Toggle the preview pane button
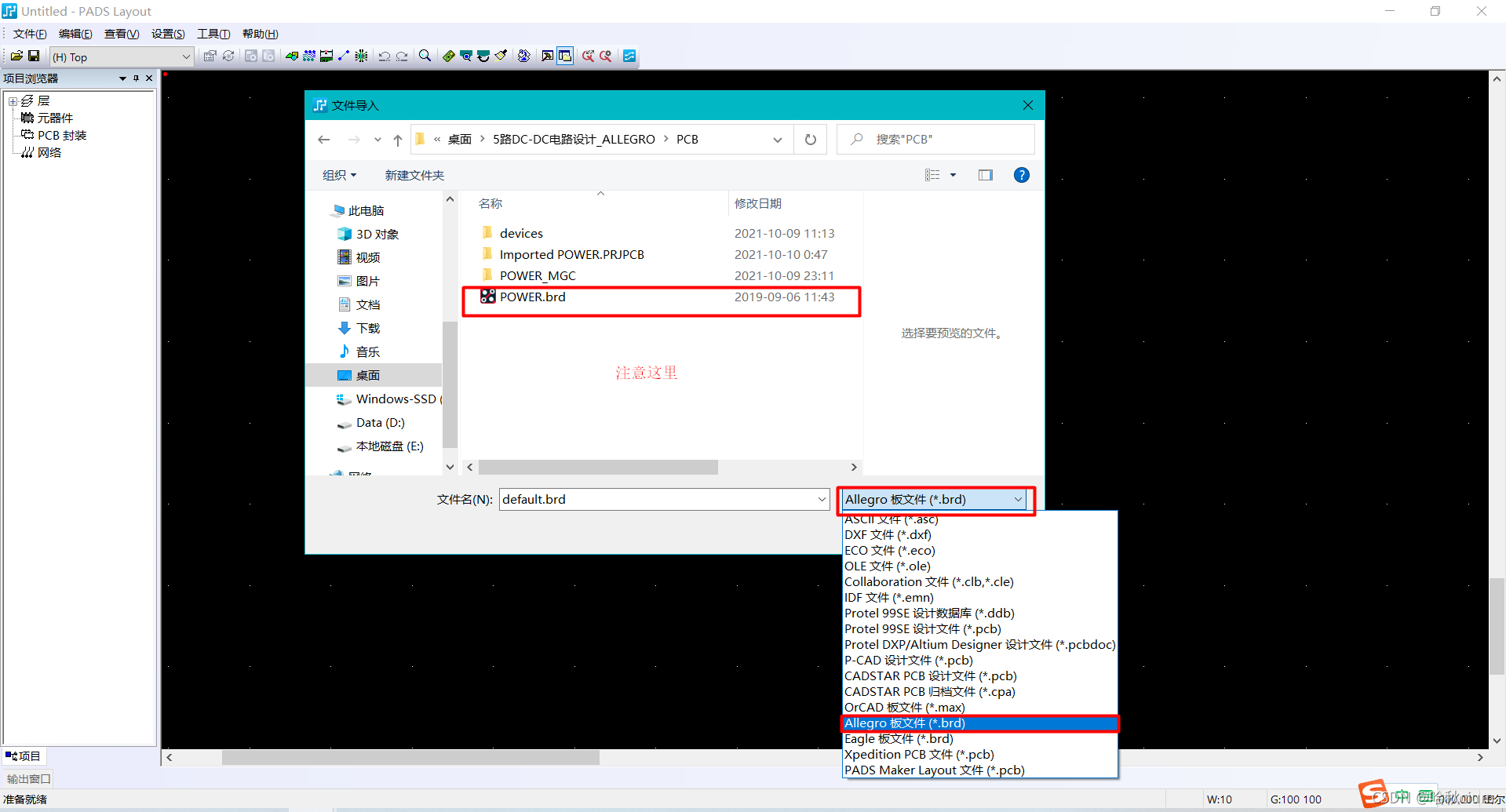 (986, 175)
